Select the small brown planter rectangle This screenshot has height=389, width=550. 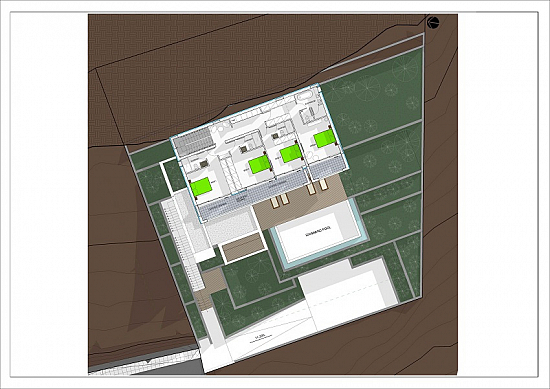(244, 248)
